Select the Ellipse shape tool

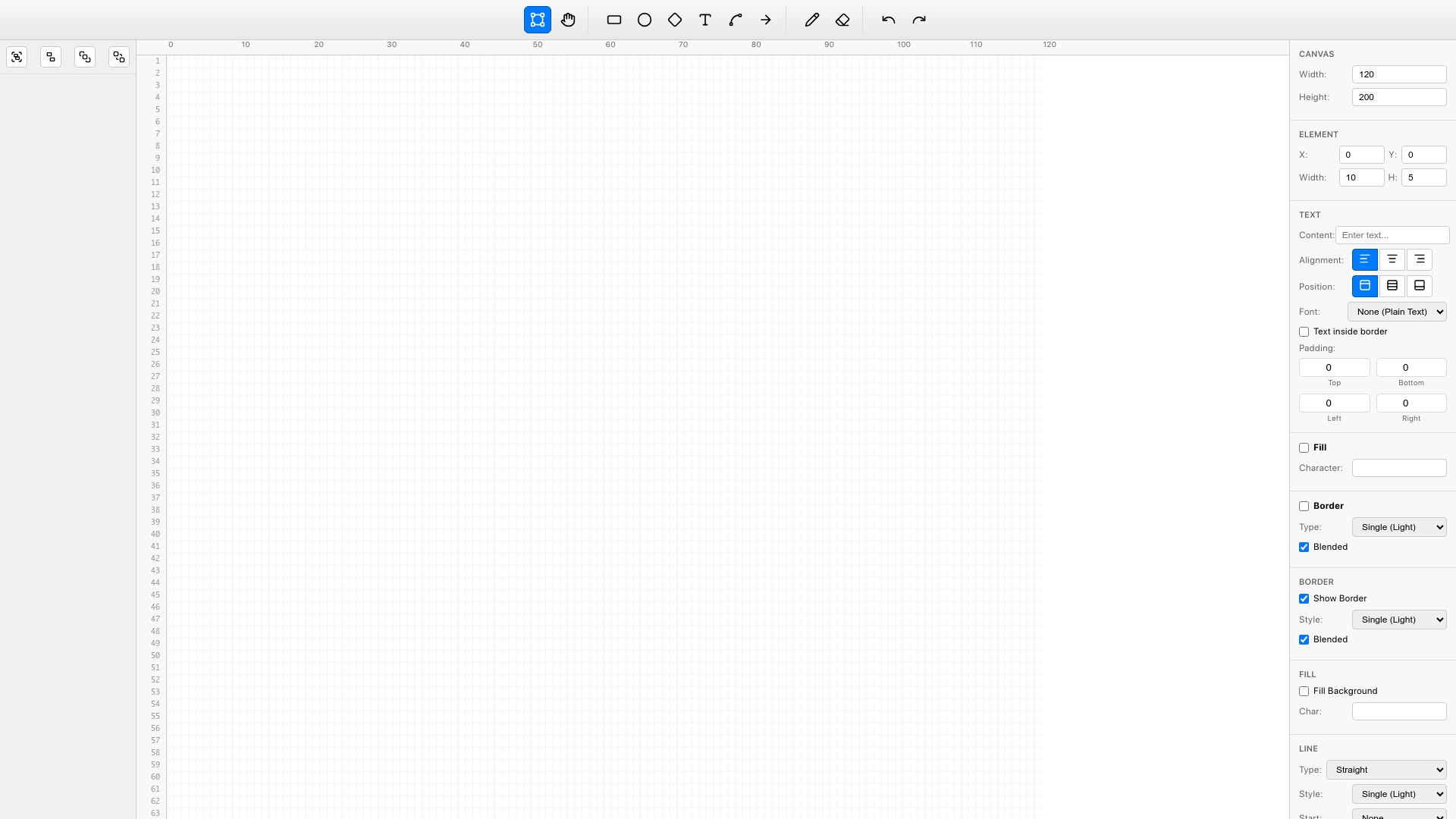point(645,20)
